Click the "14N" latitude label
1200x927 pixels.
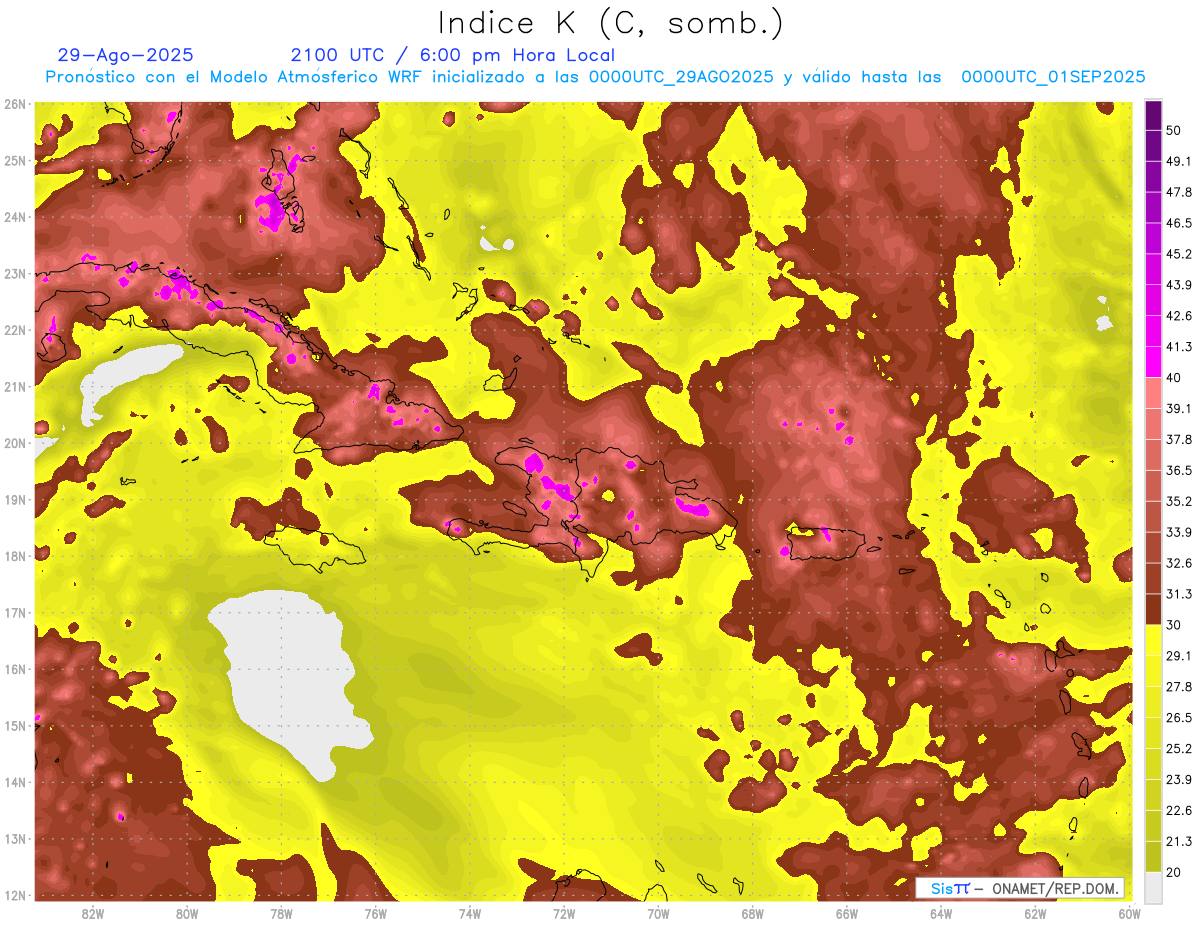tap(15, 782)
